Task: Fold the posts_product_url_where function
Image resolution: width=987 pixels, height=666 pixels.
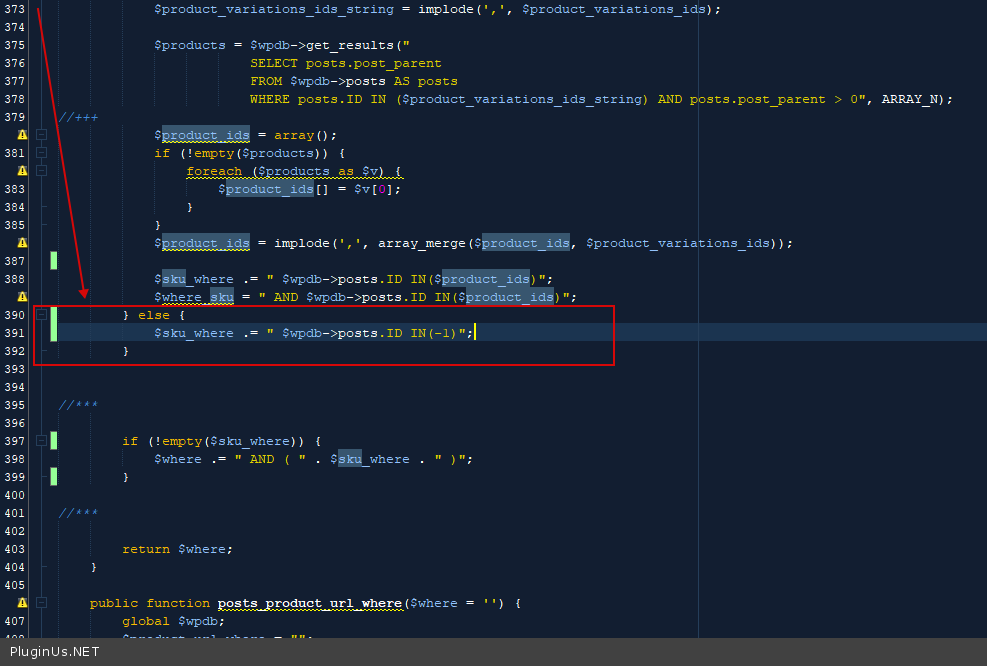Action: pyautogui.click(x=42, y=603)
